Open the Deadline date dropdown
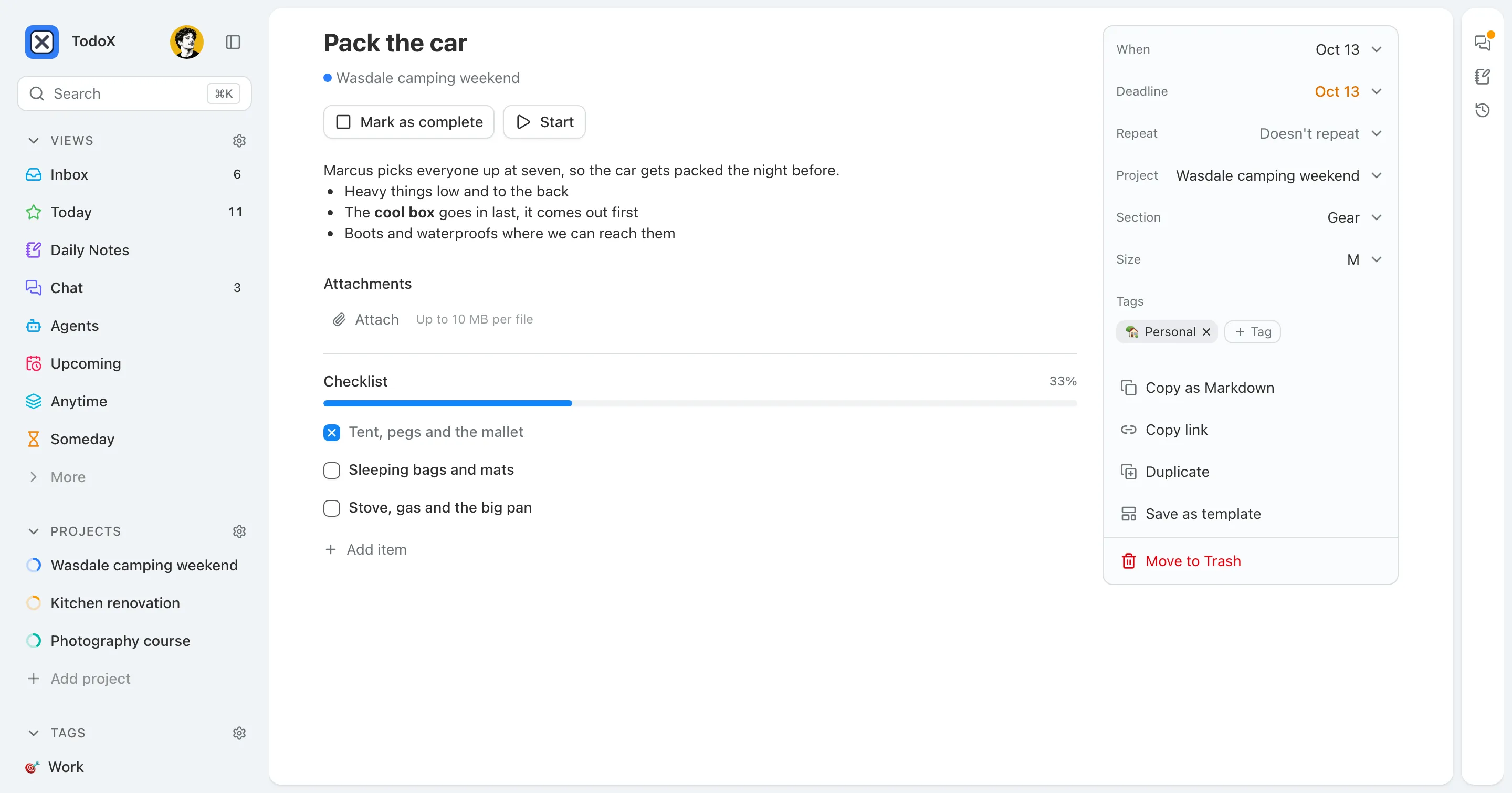The width and height of the screenshot is (1512, 793). [1348, 91]
